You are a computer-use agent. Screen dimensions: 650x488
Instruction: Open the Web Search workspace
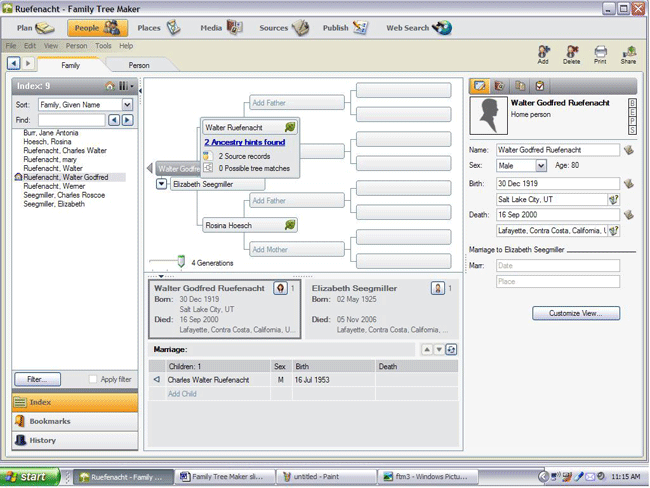point(419,28)
